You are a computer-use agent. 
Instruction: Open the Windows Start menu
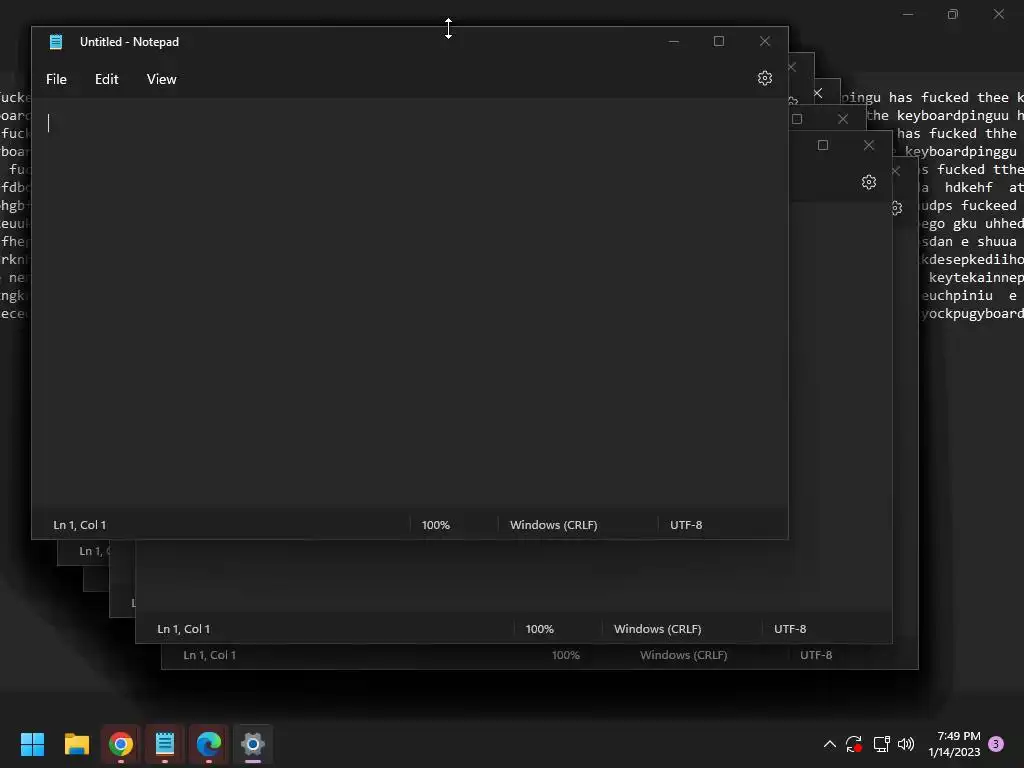[32, 744]
